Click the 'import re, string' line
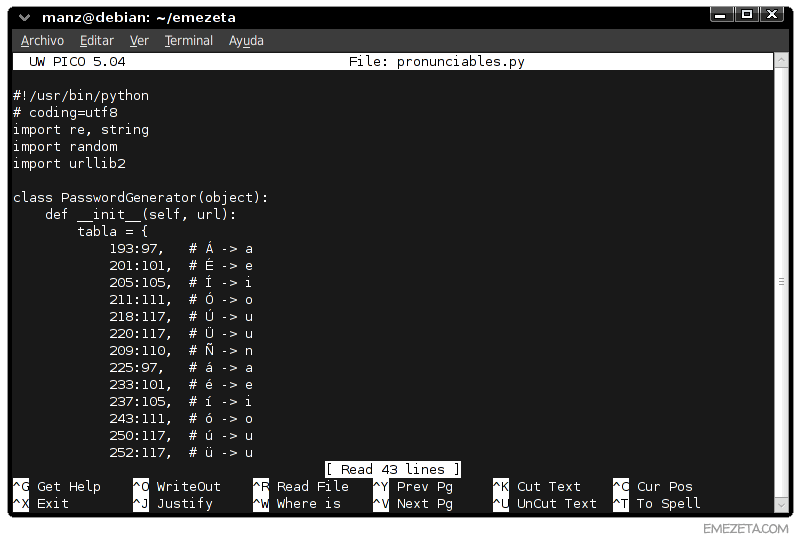The image size is (800, 541). click(81, 130)
